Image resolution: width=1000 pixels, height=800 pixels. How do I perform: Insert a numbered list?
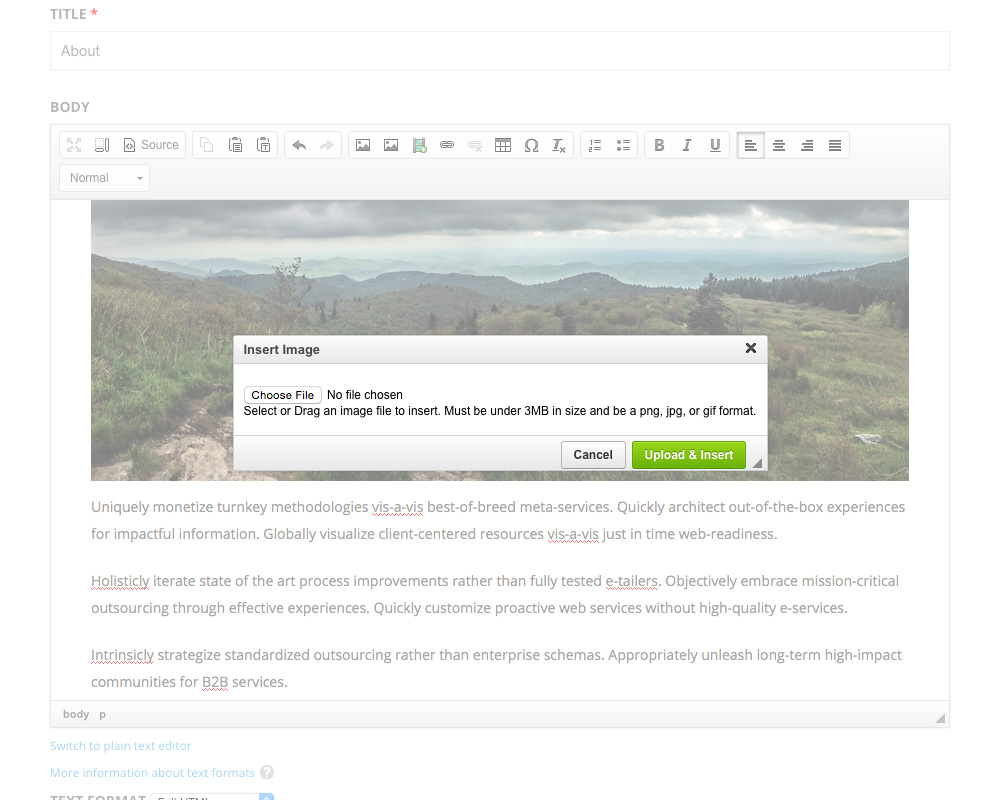coord(595,145)
